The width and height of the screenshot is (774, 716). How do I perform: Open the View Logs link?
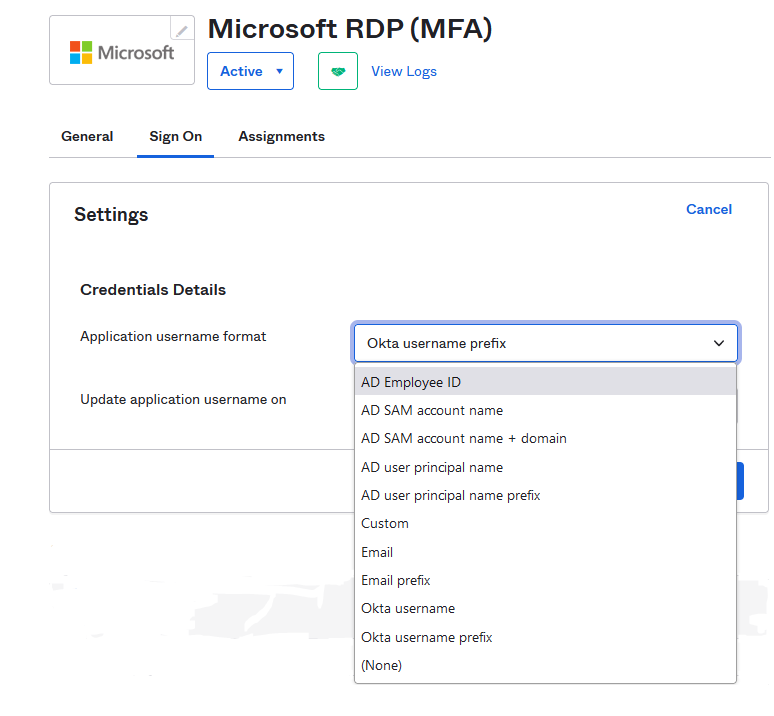(404, 71)
